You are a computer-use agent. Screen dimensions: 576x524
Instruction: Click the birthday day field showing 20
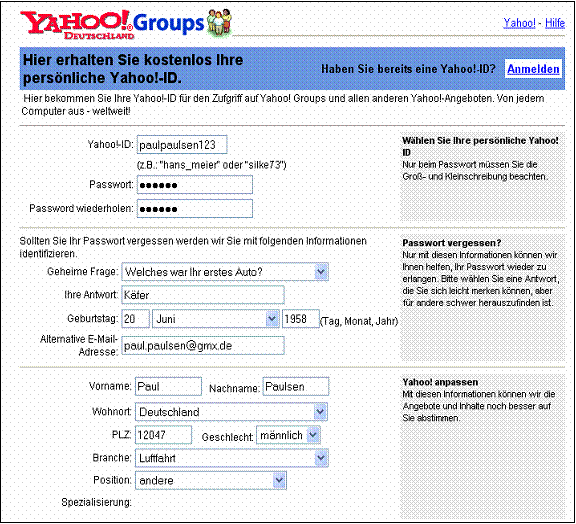click(x=135, y=319)
